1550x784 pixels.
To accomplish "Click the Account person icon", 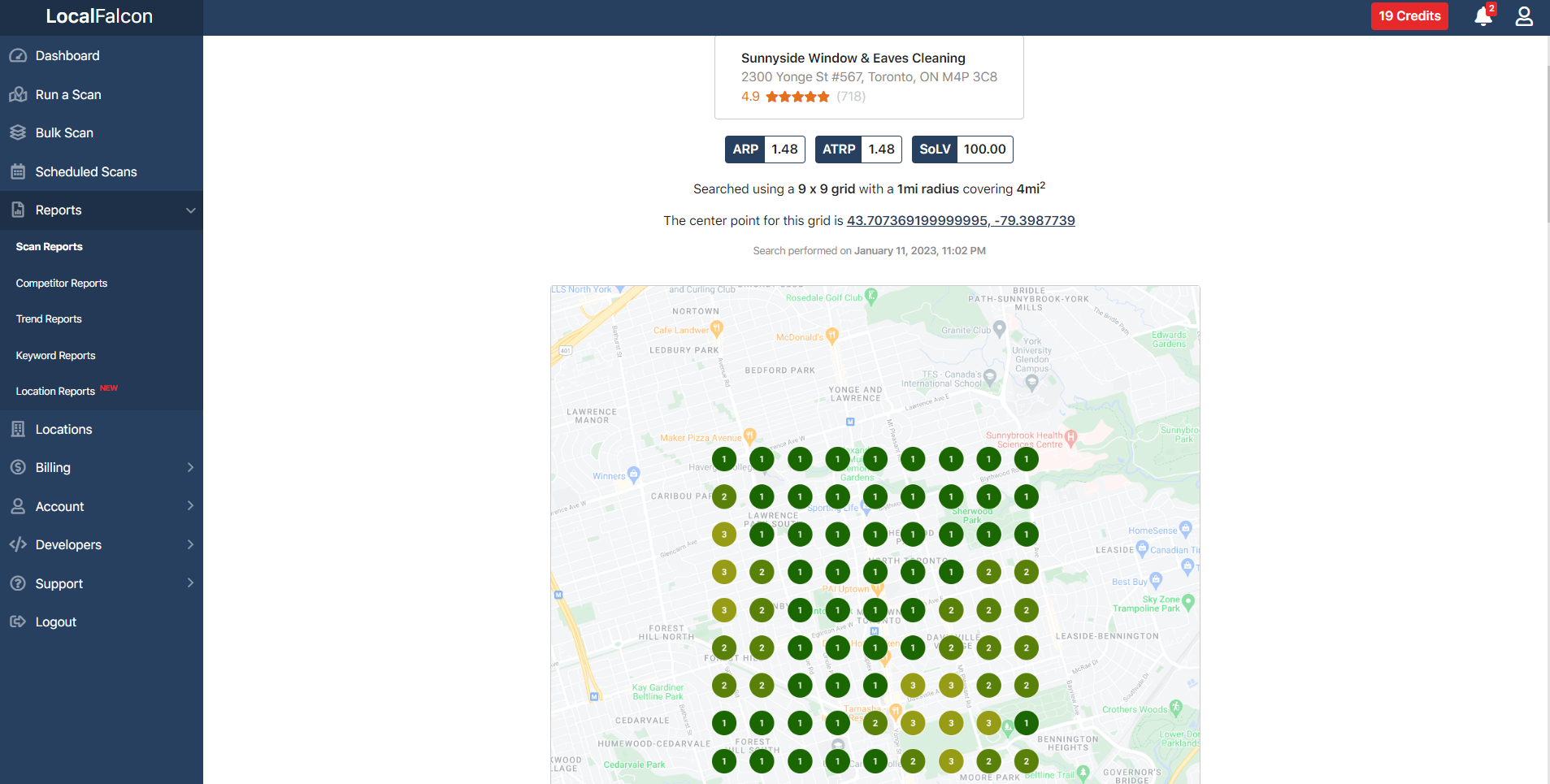I will click(x=18, y=506).
